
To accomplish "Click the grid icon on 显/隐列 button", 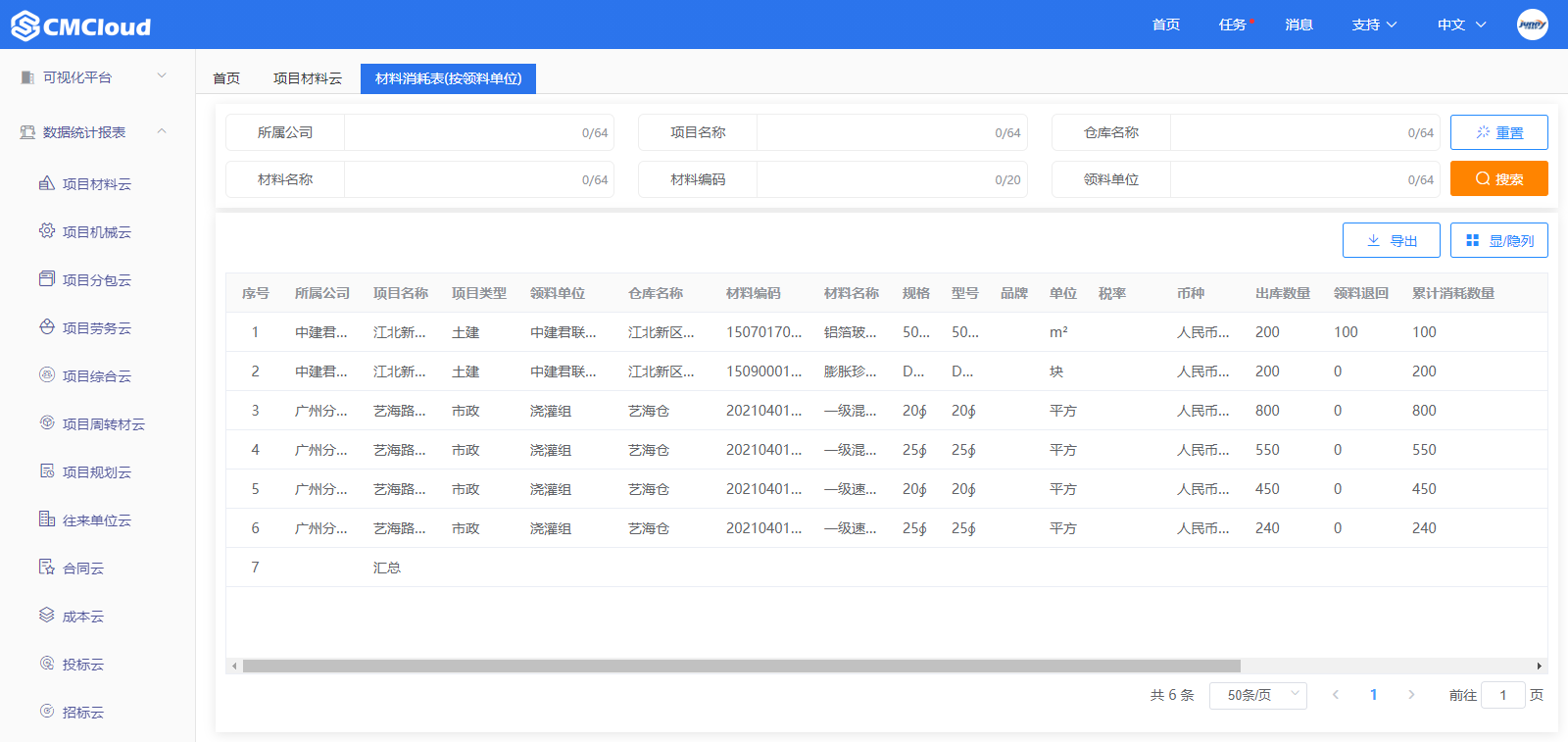I will [1472, 240].
